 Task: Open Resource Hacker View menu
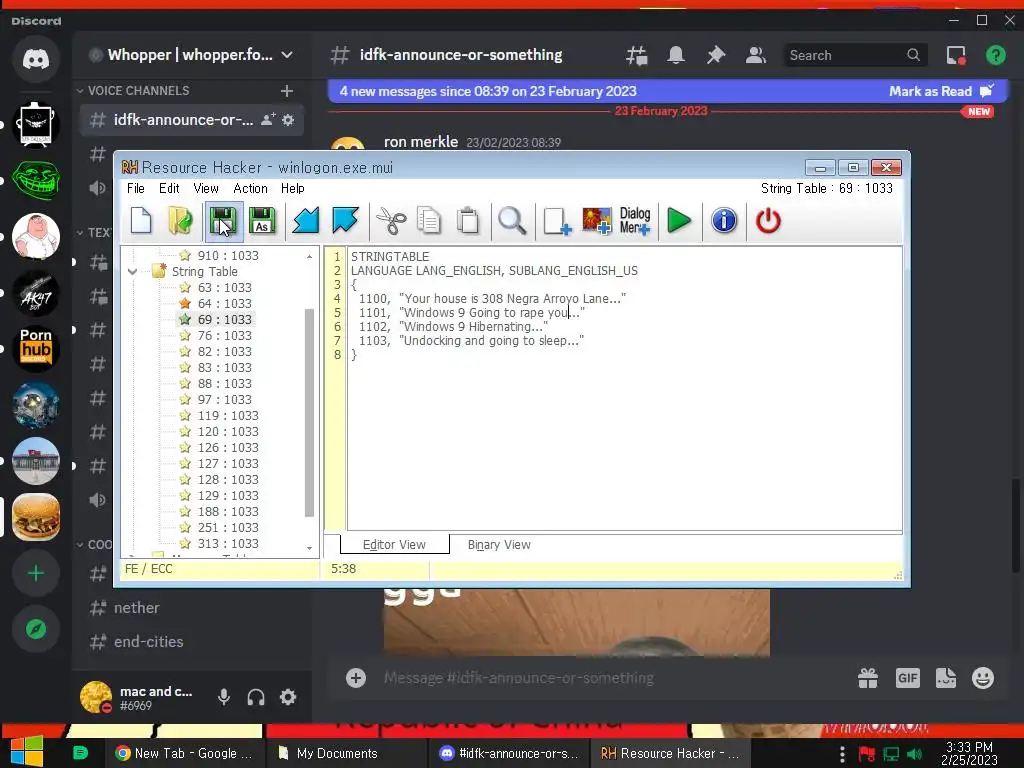tap(206, 188)
